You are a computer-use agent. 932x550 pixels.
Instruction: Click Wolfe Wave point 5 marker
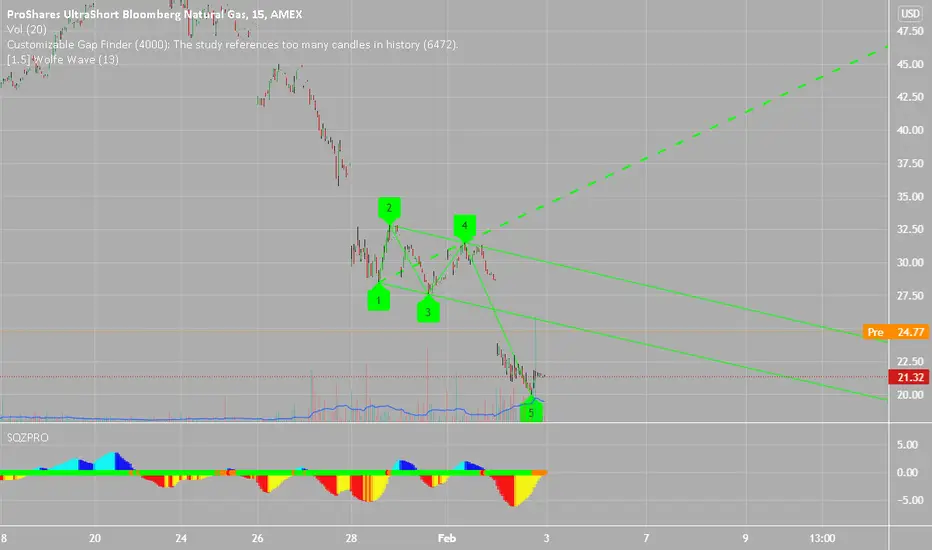pos(531,411)
